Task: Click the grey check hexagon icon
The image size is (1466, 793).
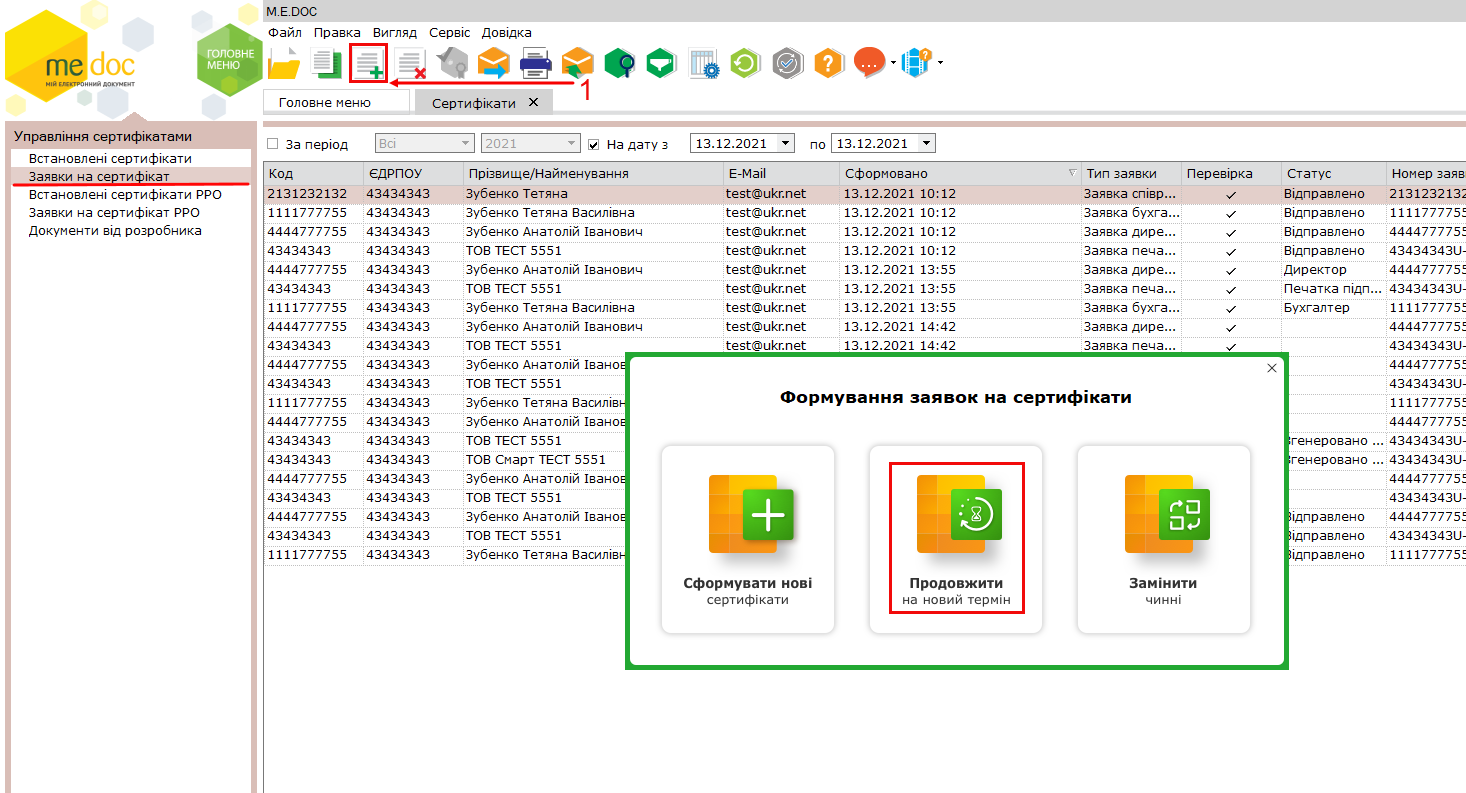Action: click(788, 64)
